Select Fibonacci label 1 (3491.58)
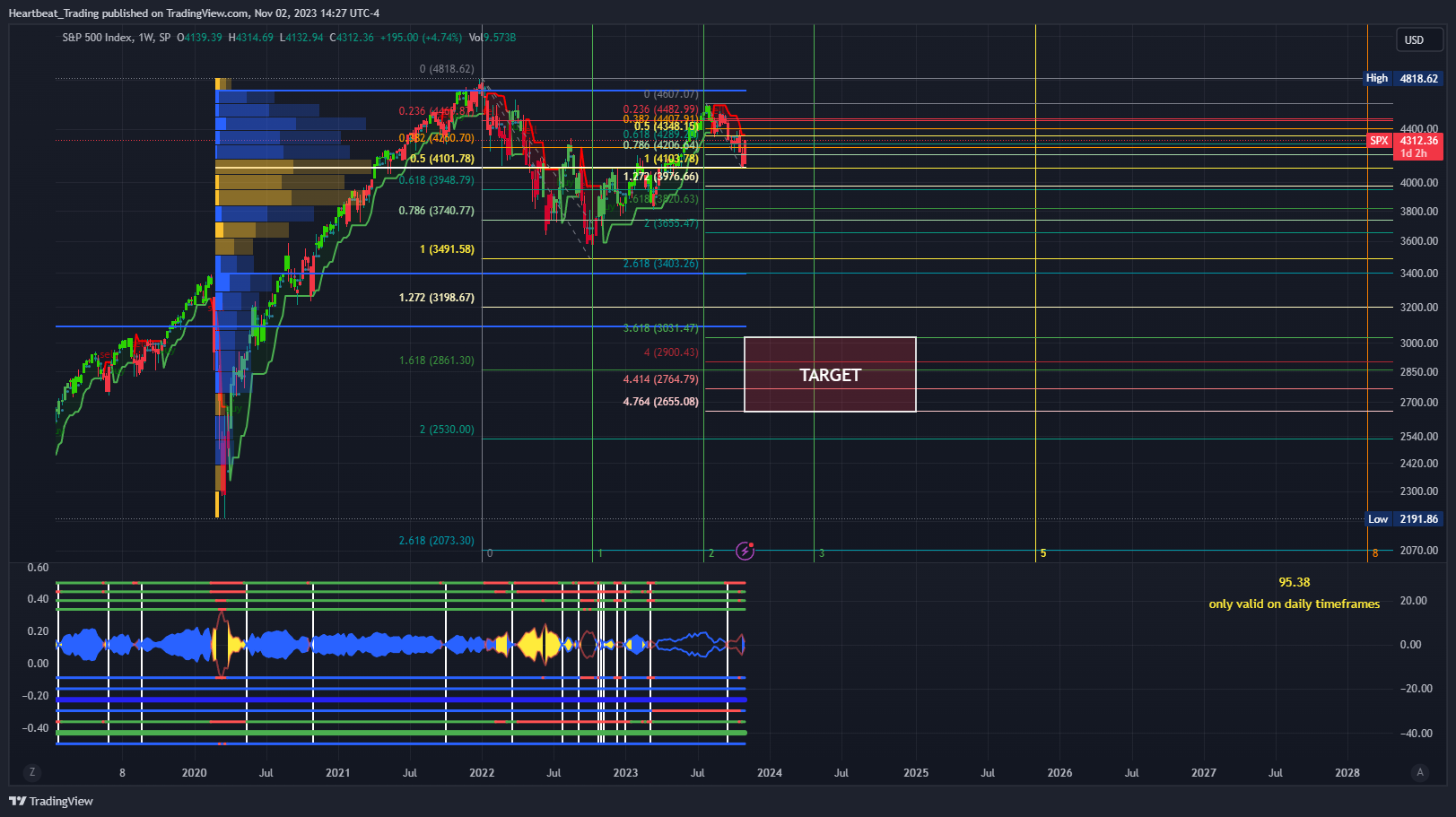Image resolution: width=1456 pixels, height=817 pixels. click(x=447, y=249)
